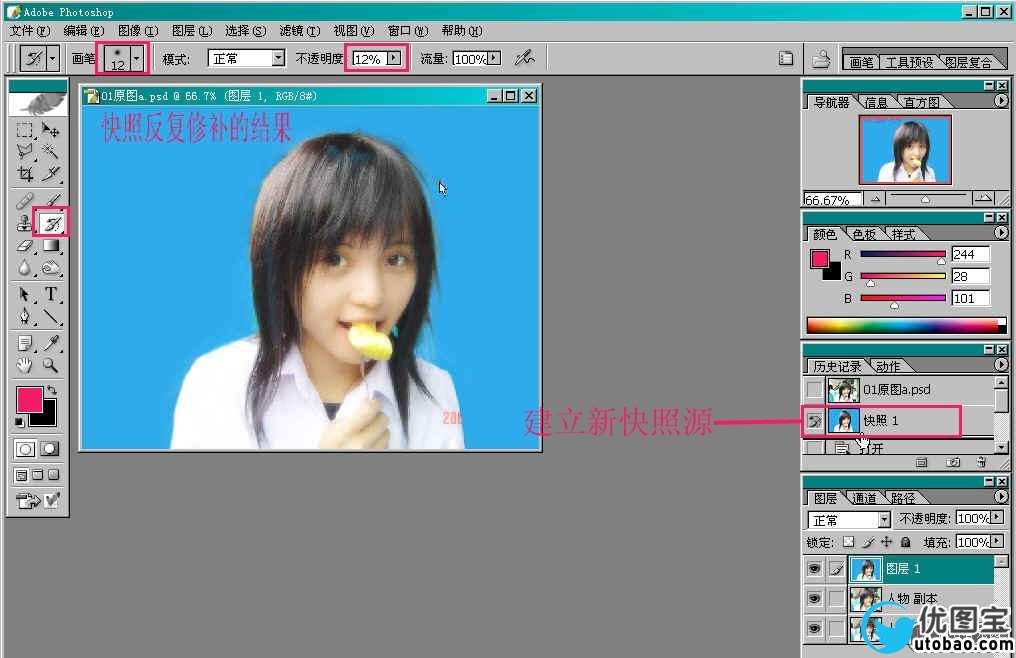Viewport: 1016px width, 658px height.
Task: Expand the 模式 blending mode dropdown
Action: tap(278, 59)
